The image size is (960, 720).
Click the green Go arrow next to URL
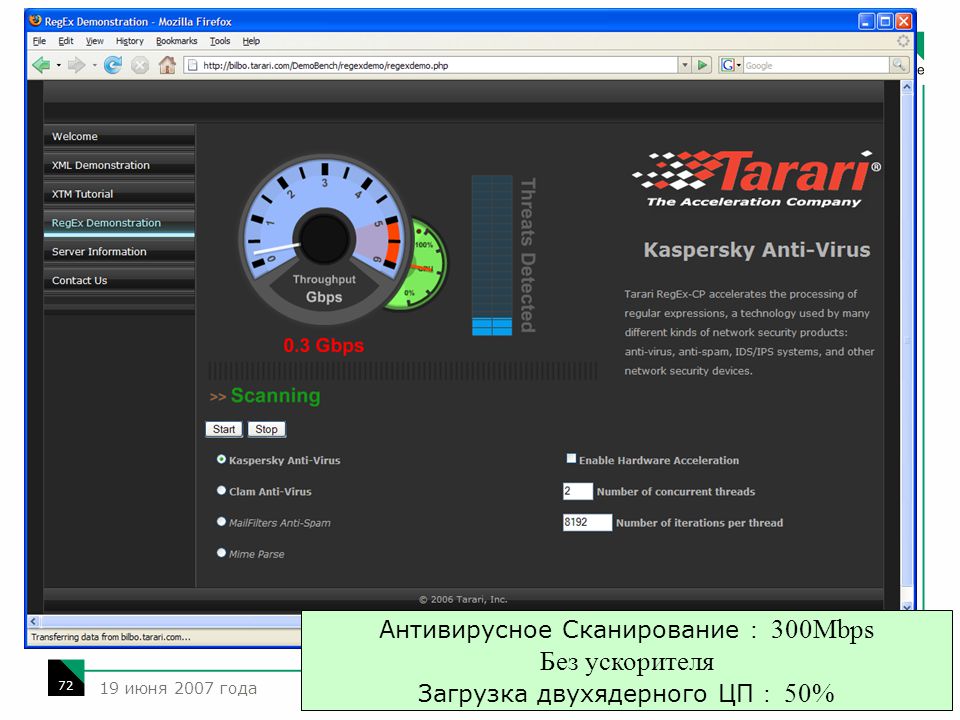coord(702,65)
